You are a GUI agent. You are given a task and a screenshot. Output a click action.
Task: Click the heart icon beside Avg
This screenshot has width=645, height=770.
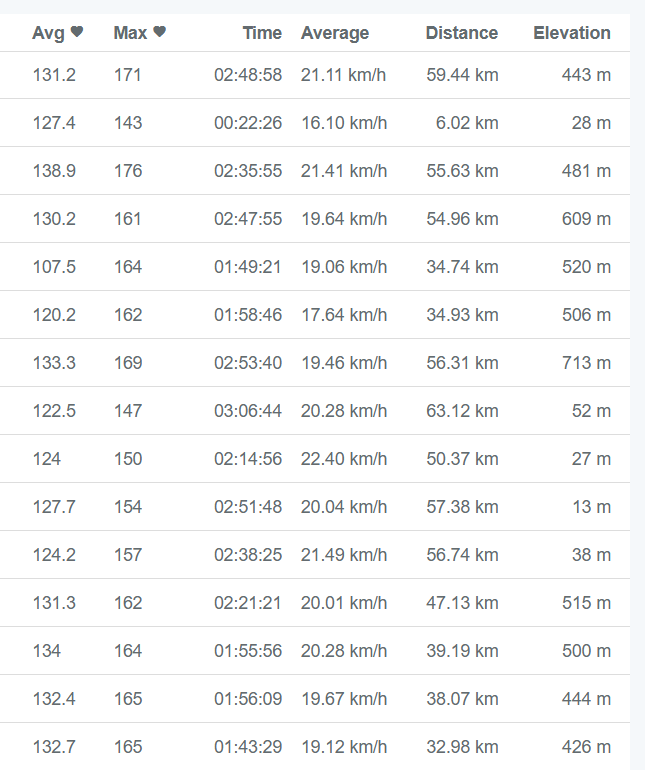pyautogui.click(x=77, y=32)
